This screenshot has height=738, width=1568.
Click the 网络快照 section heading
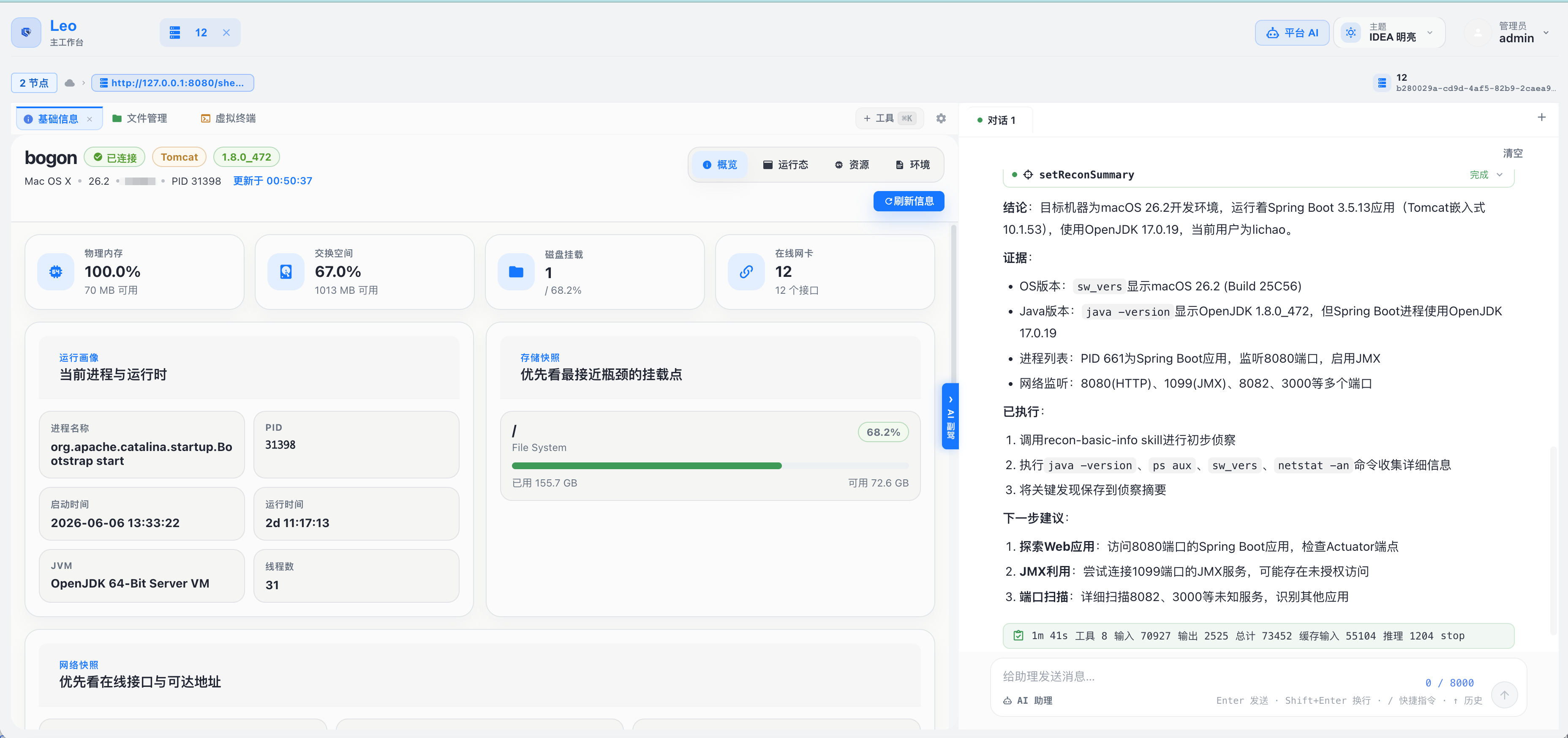click(79, 665)
